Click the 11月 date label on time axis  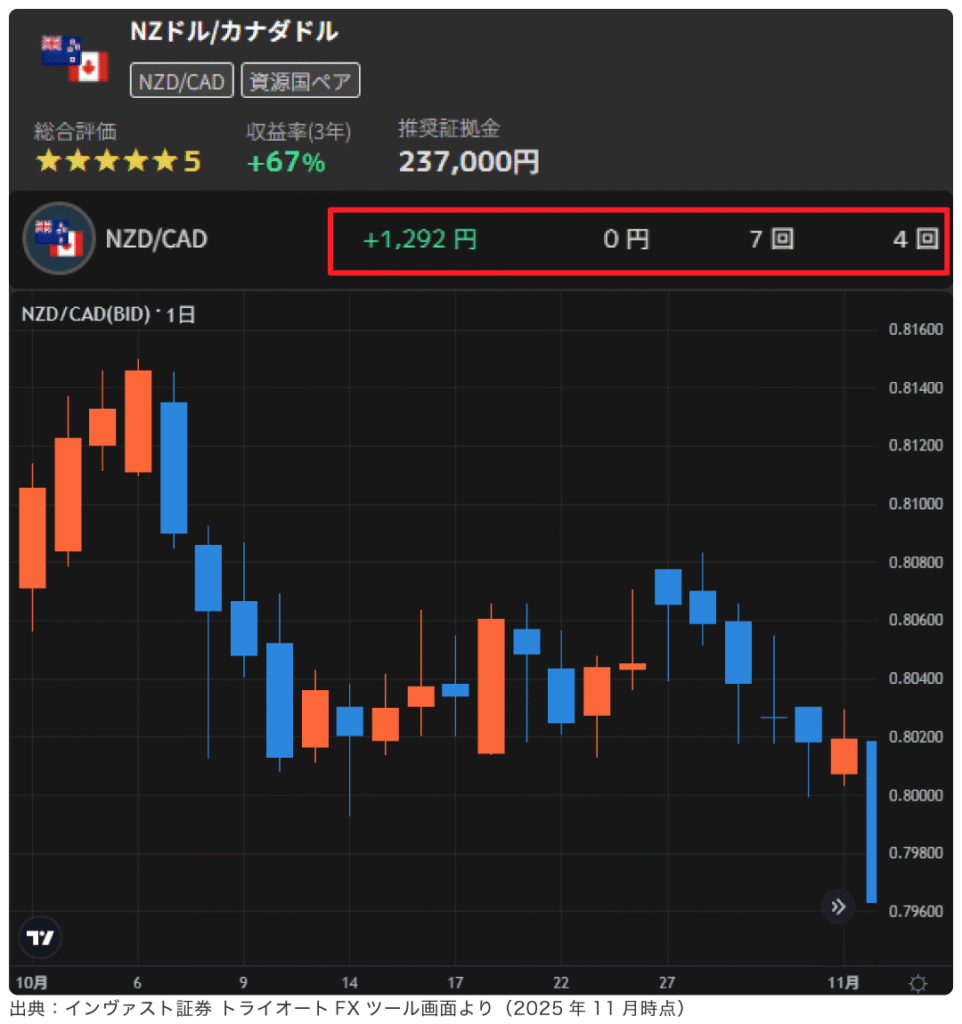[x=845, y=982]
